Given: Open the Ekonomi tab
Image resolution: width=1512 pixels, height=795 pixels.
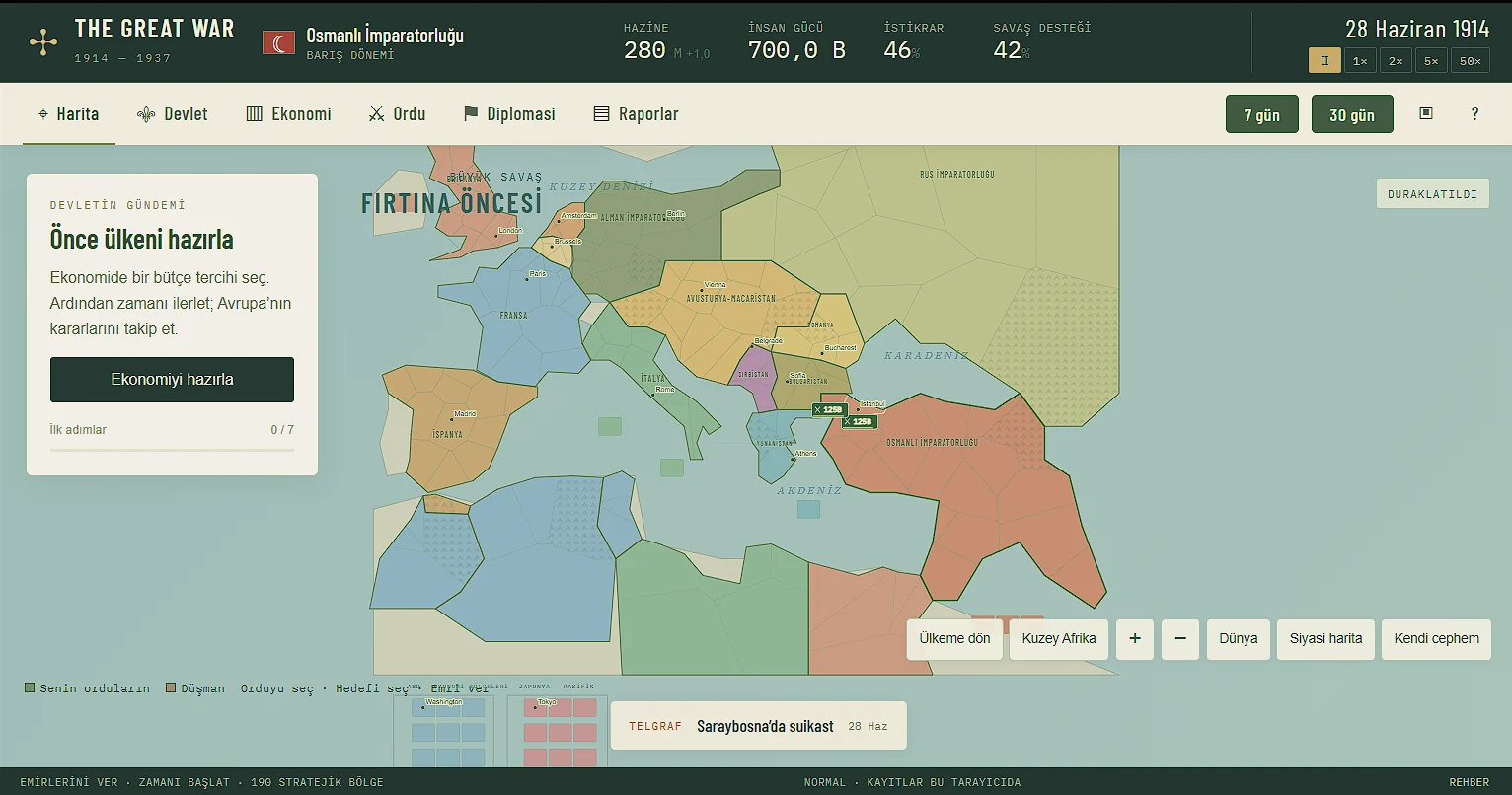Looking at the screenshot, I should (288, 113).
